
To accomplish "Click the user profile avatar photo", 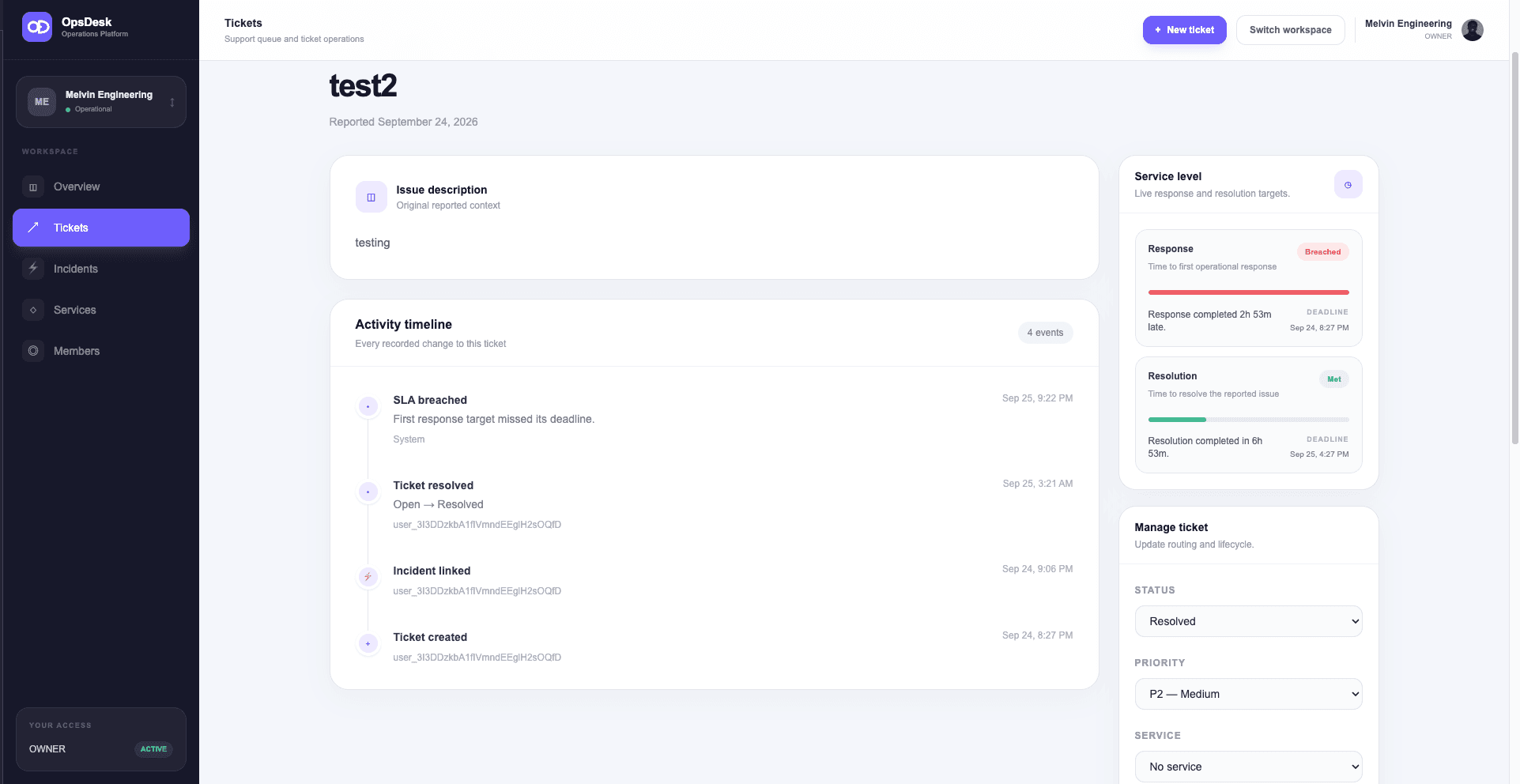I will click(x=1472, y=30).
